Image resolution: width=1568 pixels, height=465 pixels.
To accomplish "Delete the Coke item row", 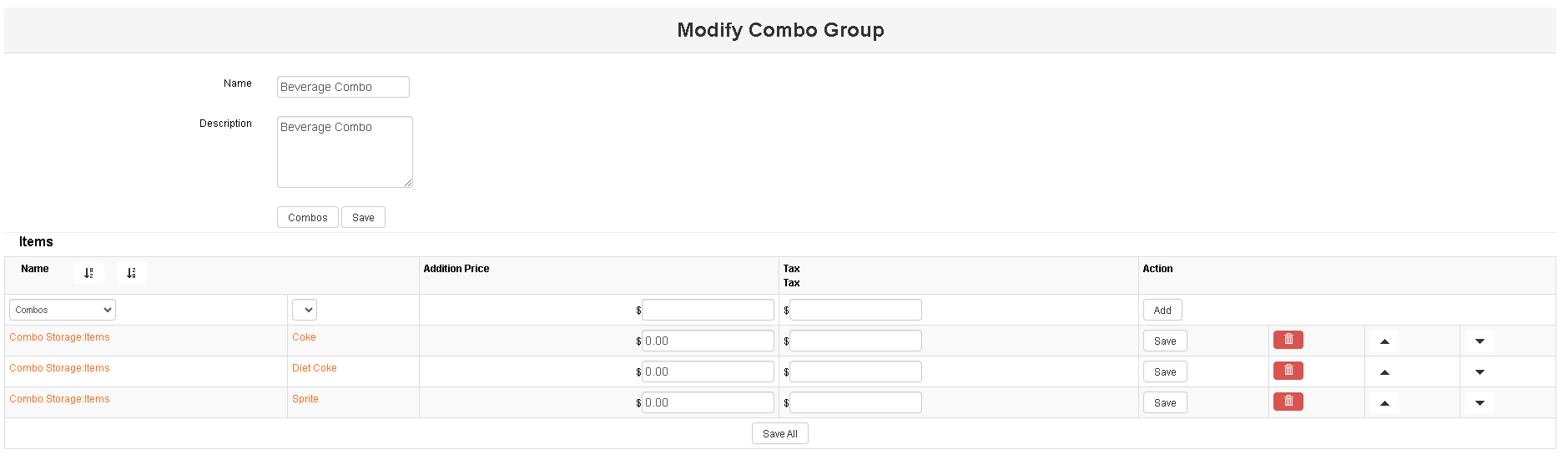I will click(1288, 340).
